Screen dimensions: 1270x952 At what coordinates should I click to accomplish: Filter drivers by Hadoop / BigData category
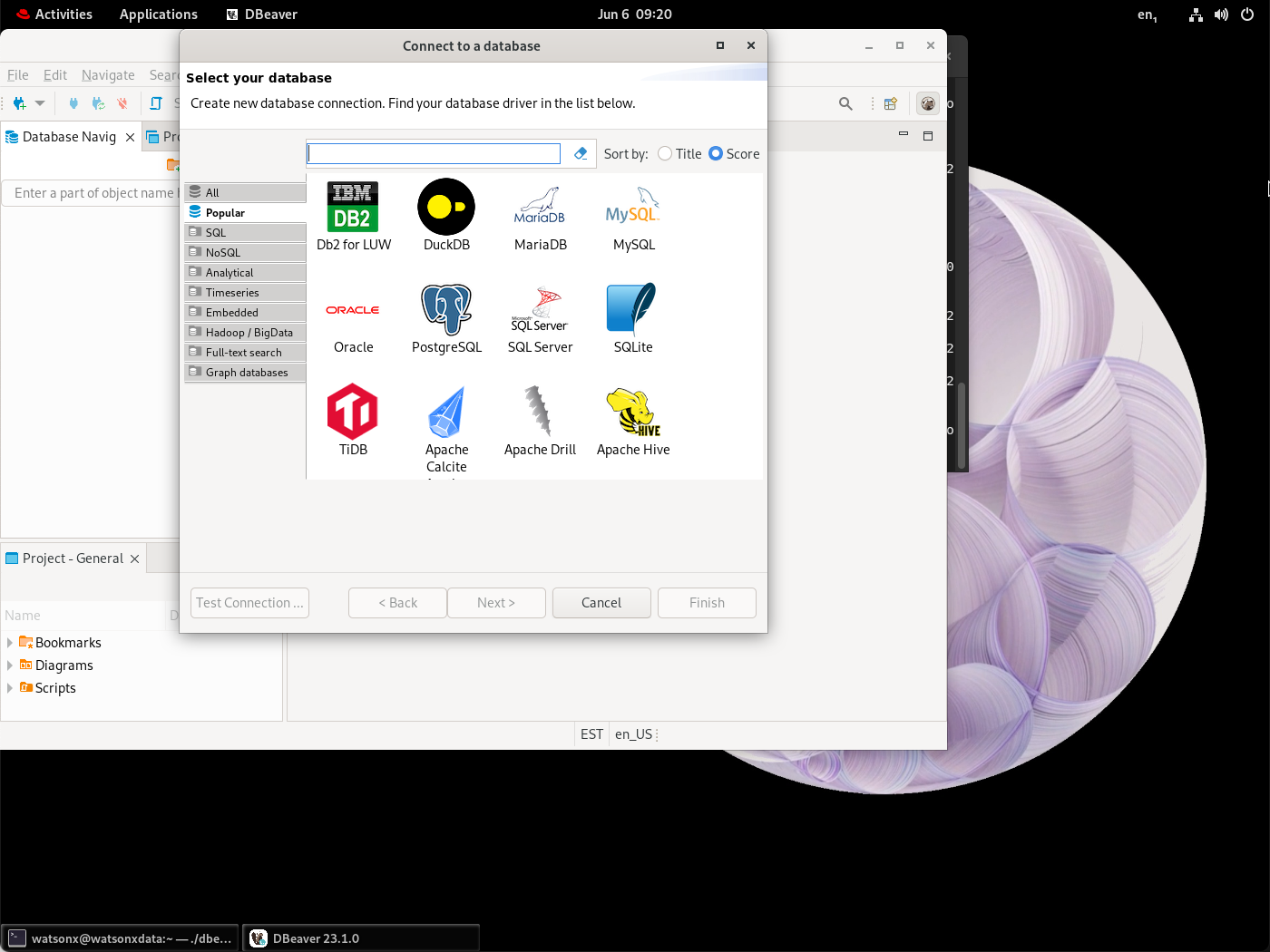(x=245, y=332)
